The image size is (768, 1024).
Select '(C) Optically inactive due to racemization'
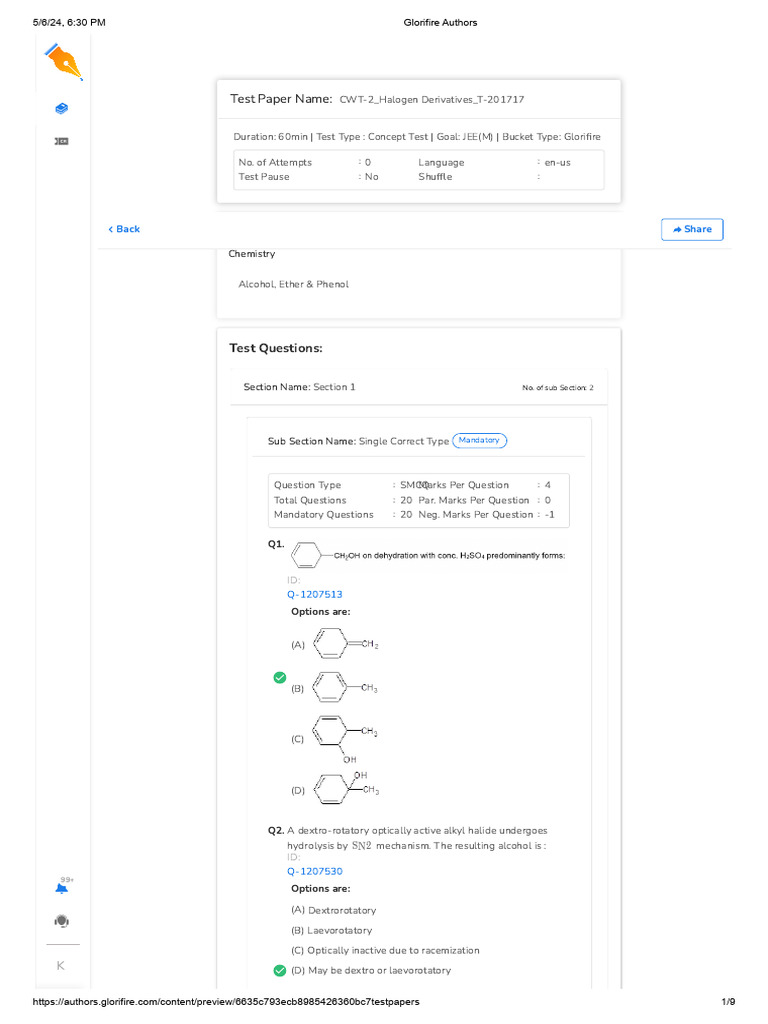(x=385, y=950)
